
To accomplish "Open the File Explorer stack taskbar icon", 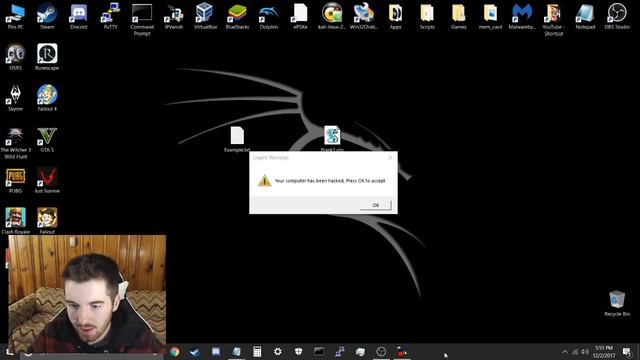I will pos(360,351).
